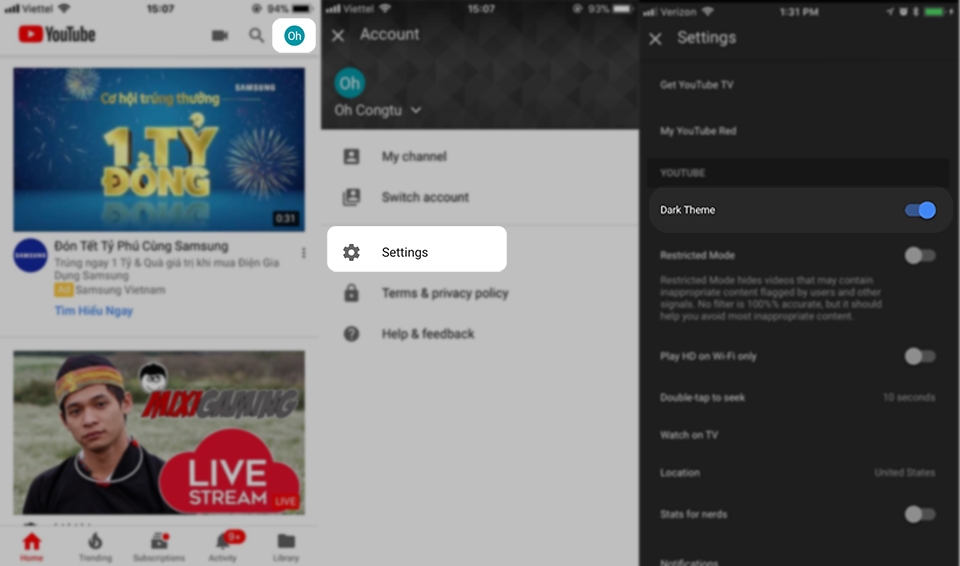
Task: Enable the Stats for nerds switch
Action: (920, 514)
